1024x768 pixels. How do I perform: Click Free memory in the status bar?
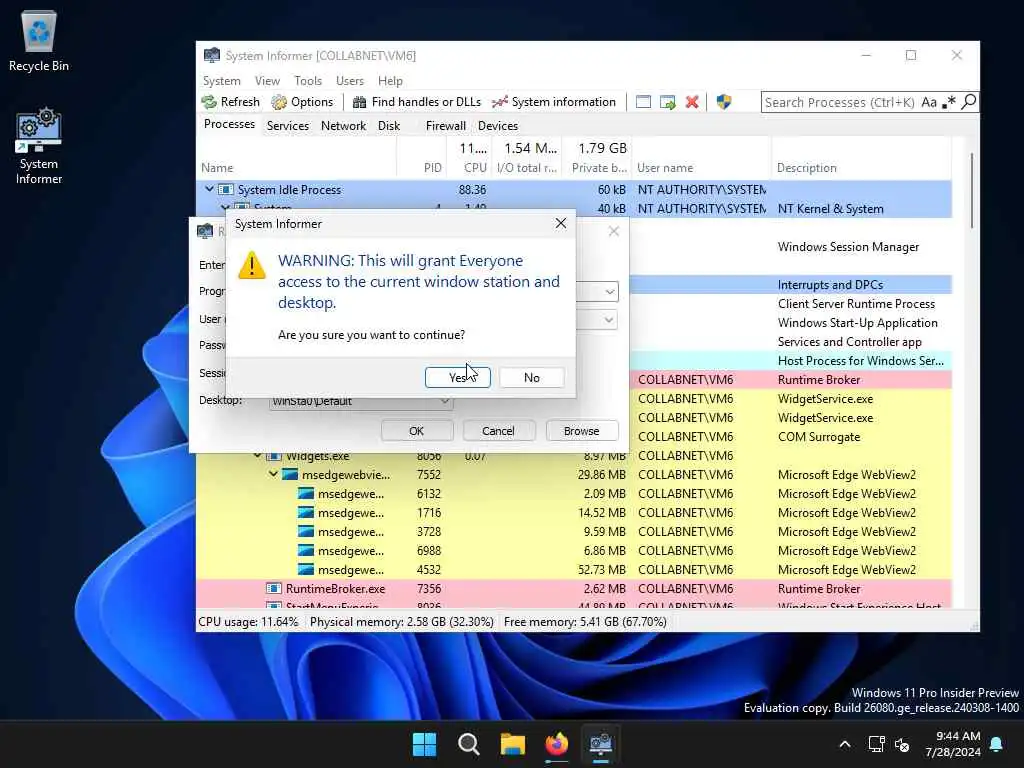[585, 622]
